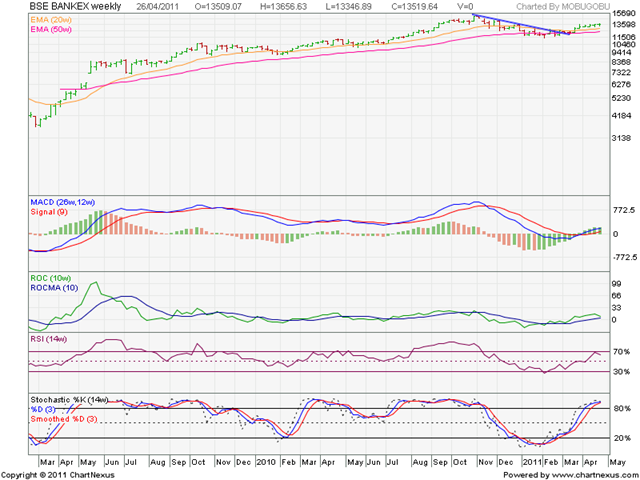Click the blue downtrend line on price chart
The image size is (640, 480).
pyautogui.click(x=520, y=24)
